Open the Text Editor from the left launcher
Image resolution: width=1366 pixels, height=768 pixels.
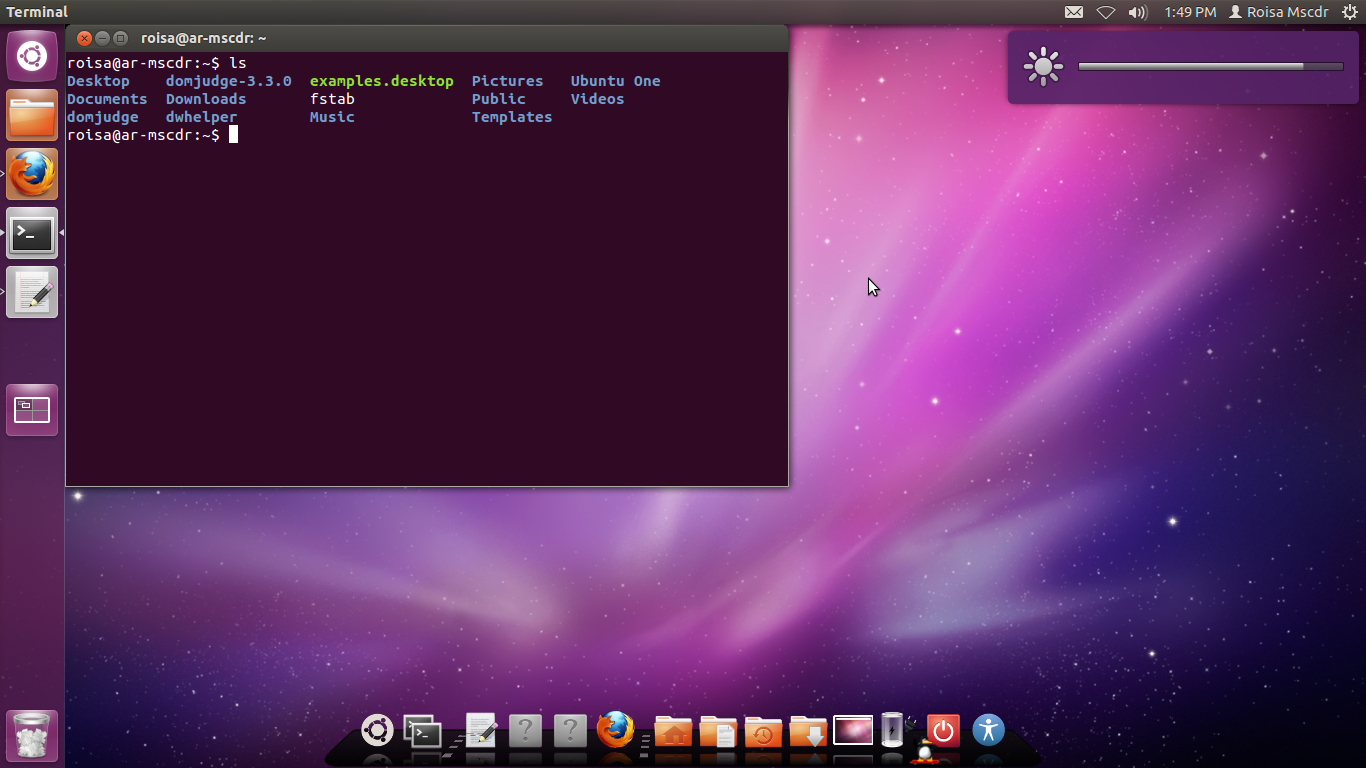coord(32,292)
